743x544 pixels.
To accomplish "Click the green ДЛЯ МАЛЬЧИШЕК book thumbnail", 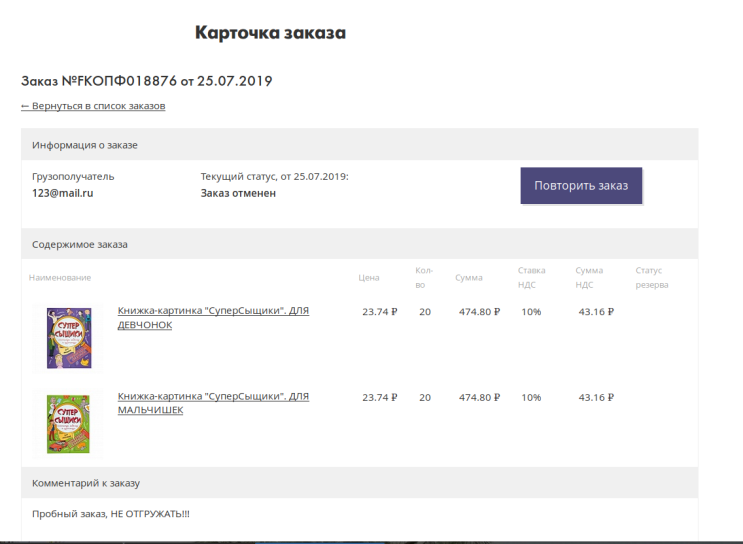I will pos(68,424).
